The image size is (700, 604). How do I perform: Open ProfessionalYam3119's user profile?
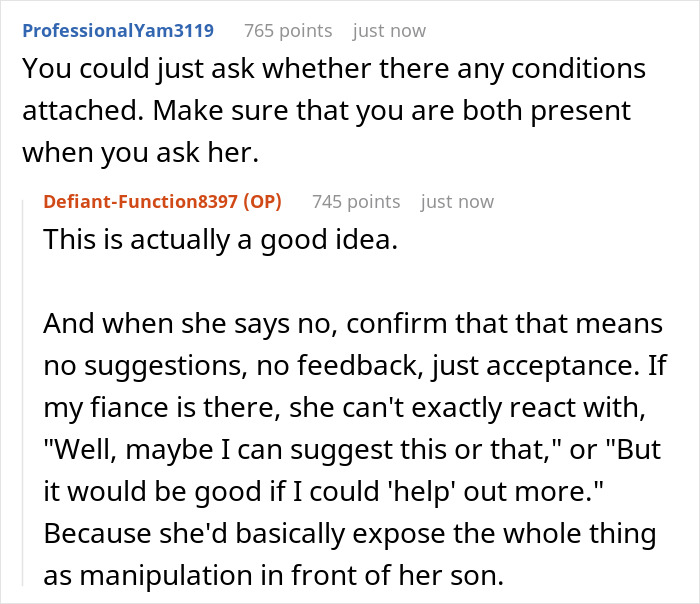click(x=118, y=30)
